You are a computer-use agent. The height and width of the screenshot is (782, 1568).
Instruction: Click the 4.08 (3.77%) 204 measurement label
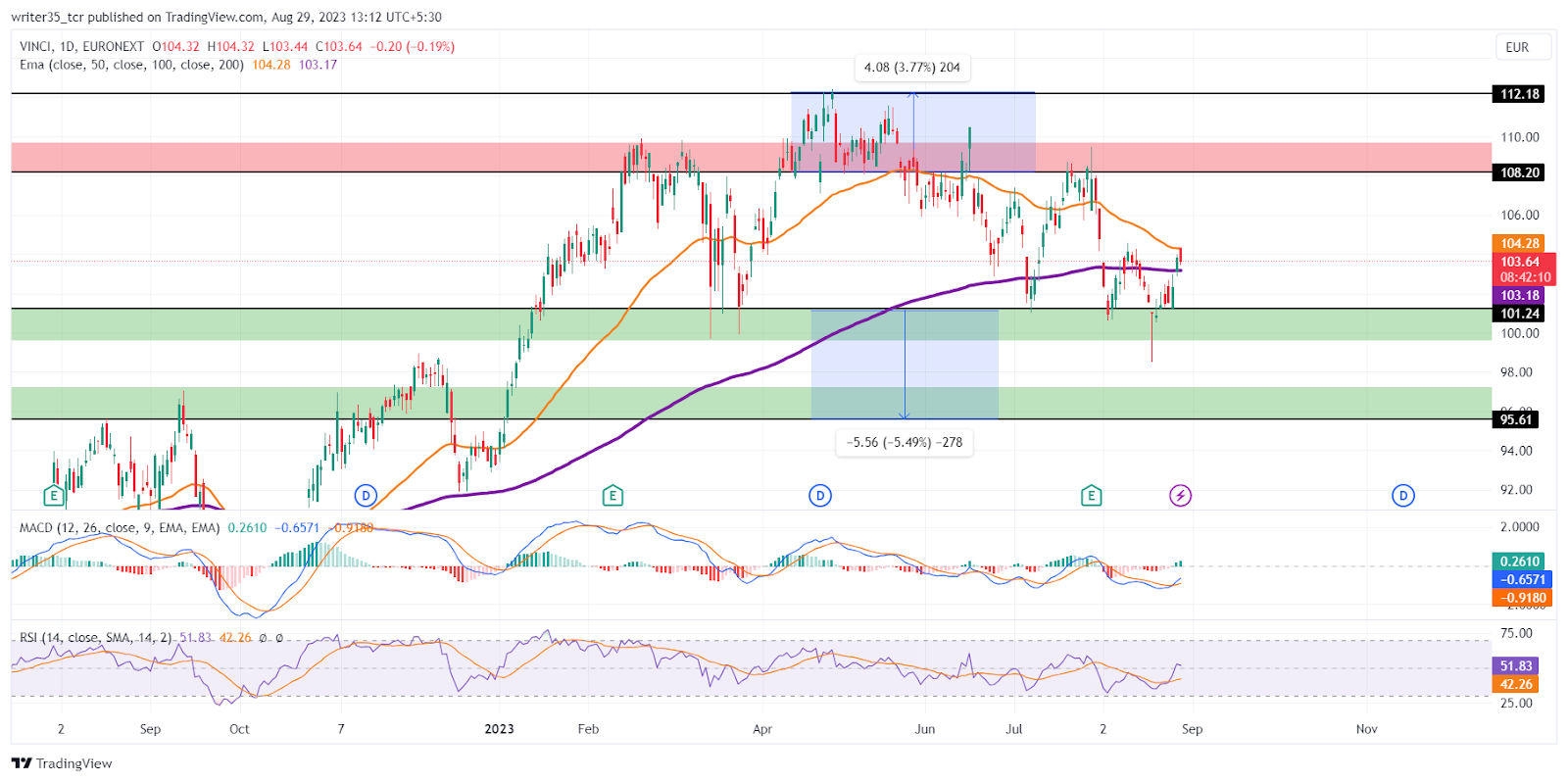point(912,68)
